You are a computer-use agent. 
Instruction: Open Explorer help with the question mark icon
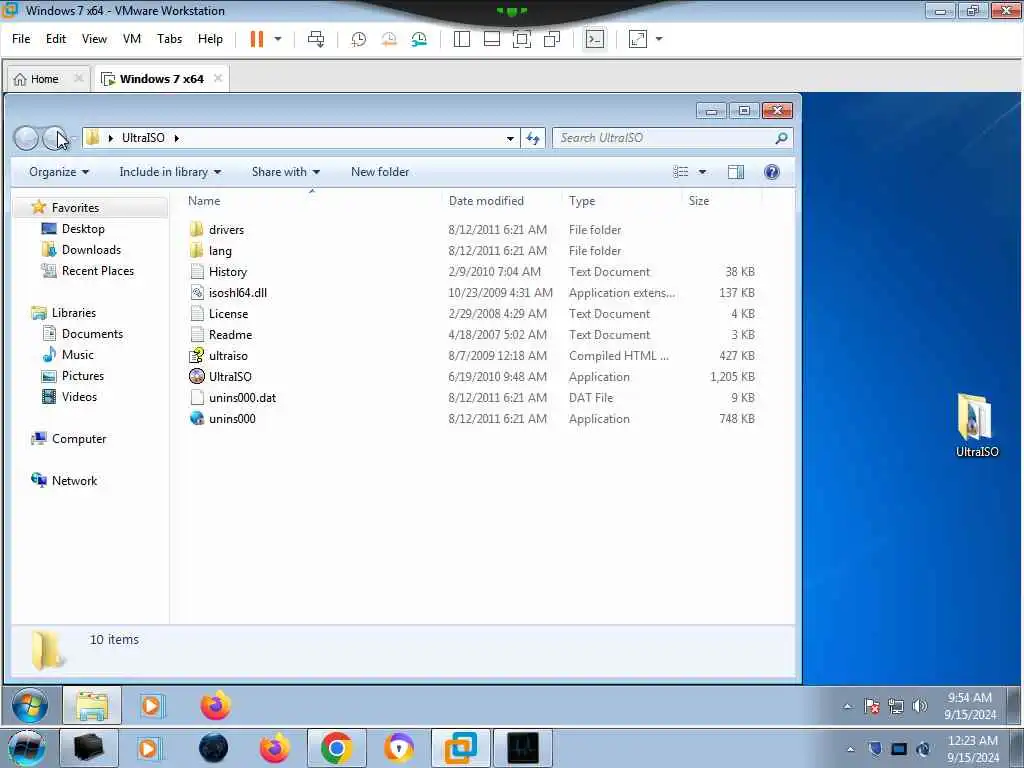[771, 172]
